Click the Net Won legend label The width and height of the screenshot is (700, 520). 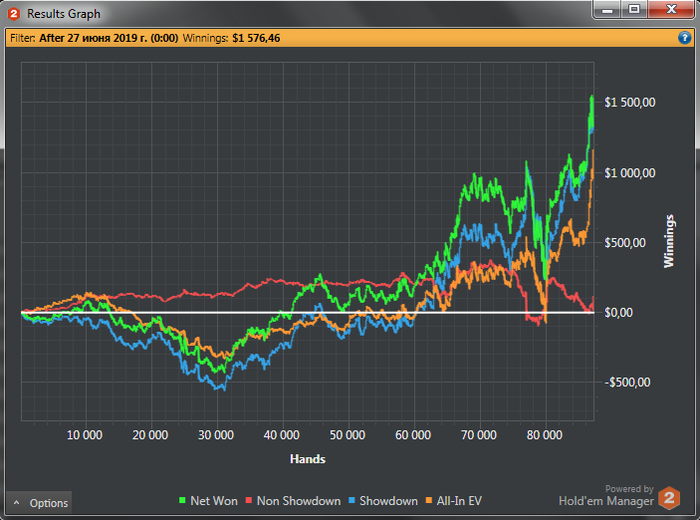[x=214, y=501]
